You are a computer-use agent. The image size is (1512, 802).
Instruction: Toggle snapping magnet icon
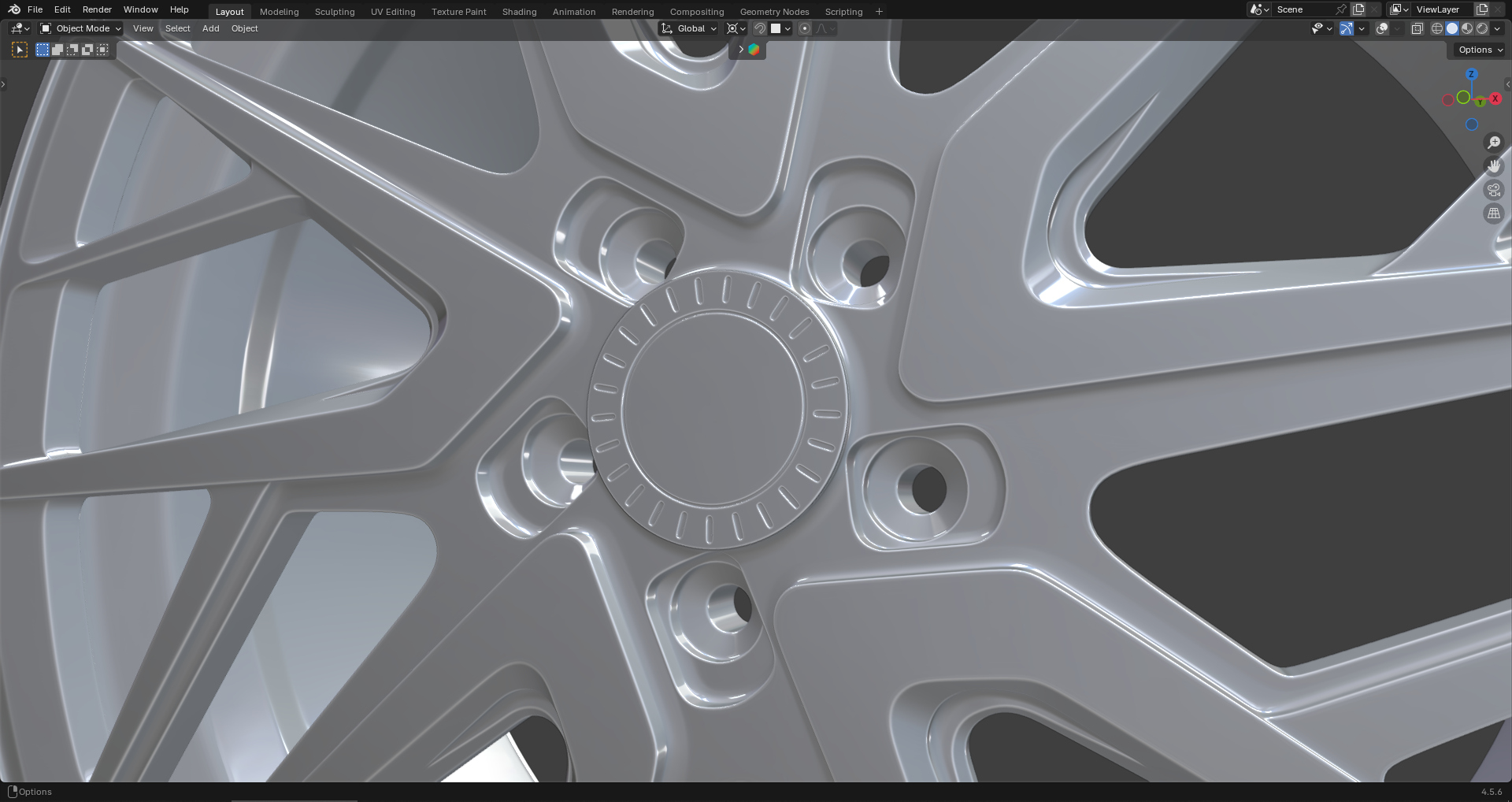click(760, 28)
